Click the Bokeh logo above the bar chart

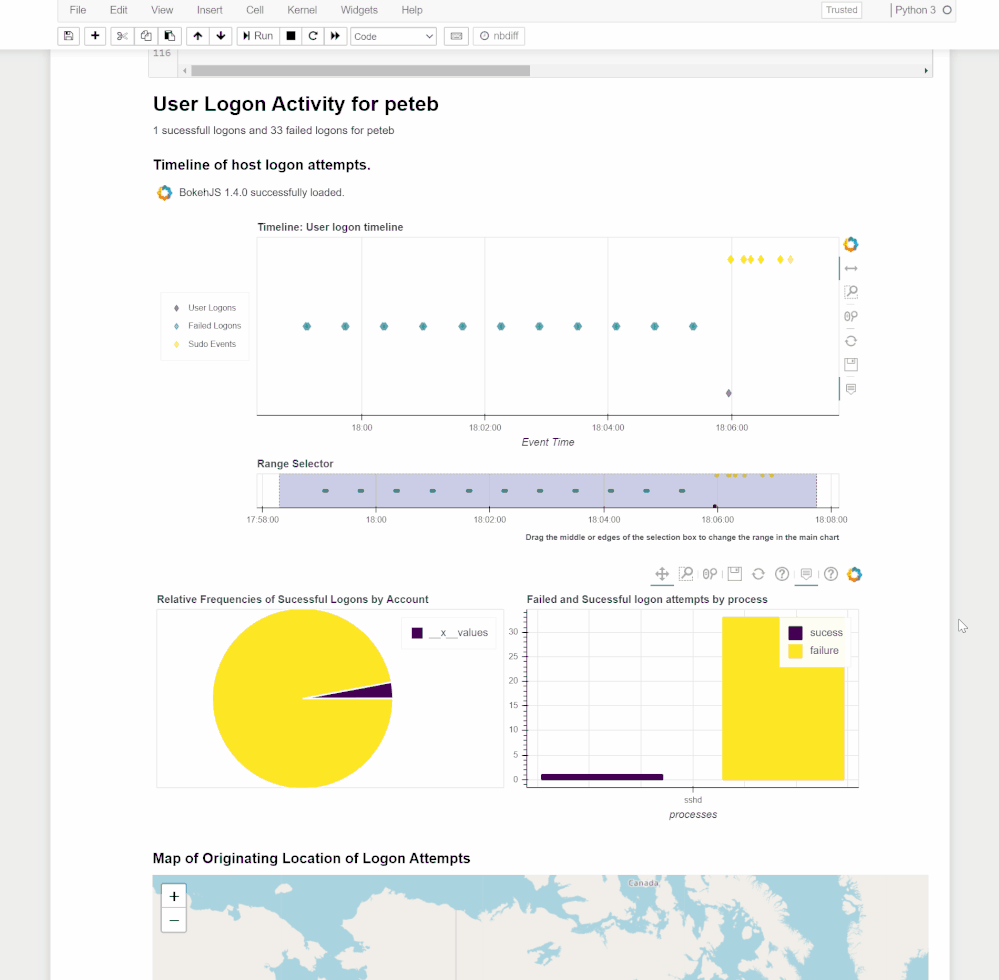(x=854, y=574)
